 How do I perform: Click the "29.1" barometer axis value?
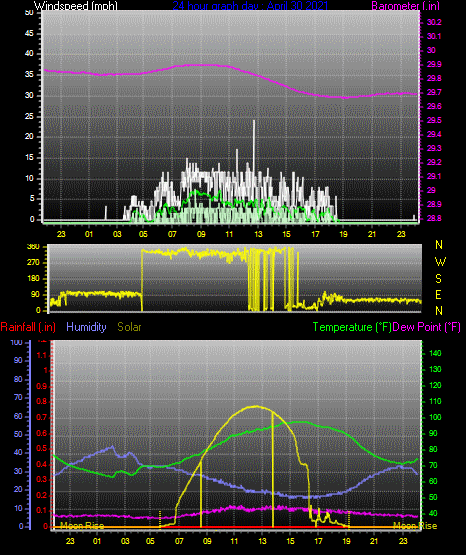click(x=434, y=176)
